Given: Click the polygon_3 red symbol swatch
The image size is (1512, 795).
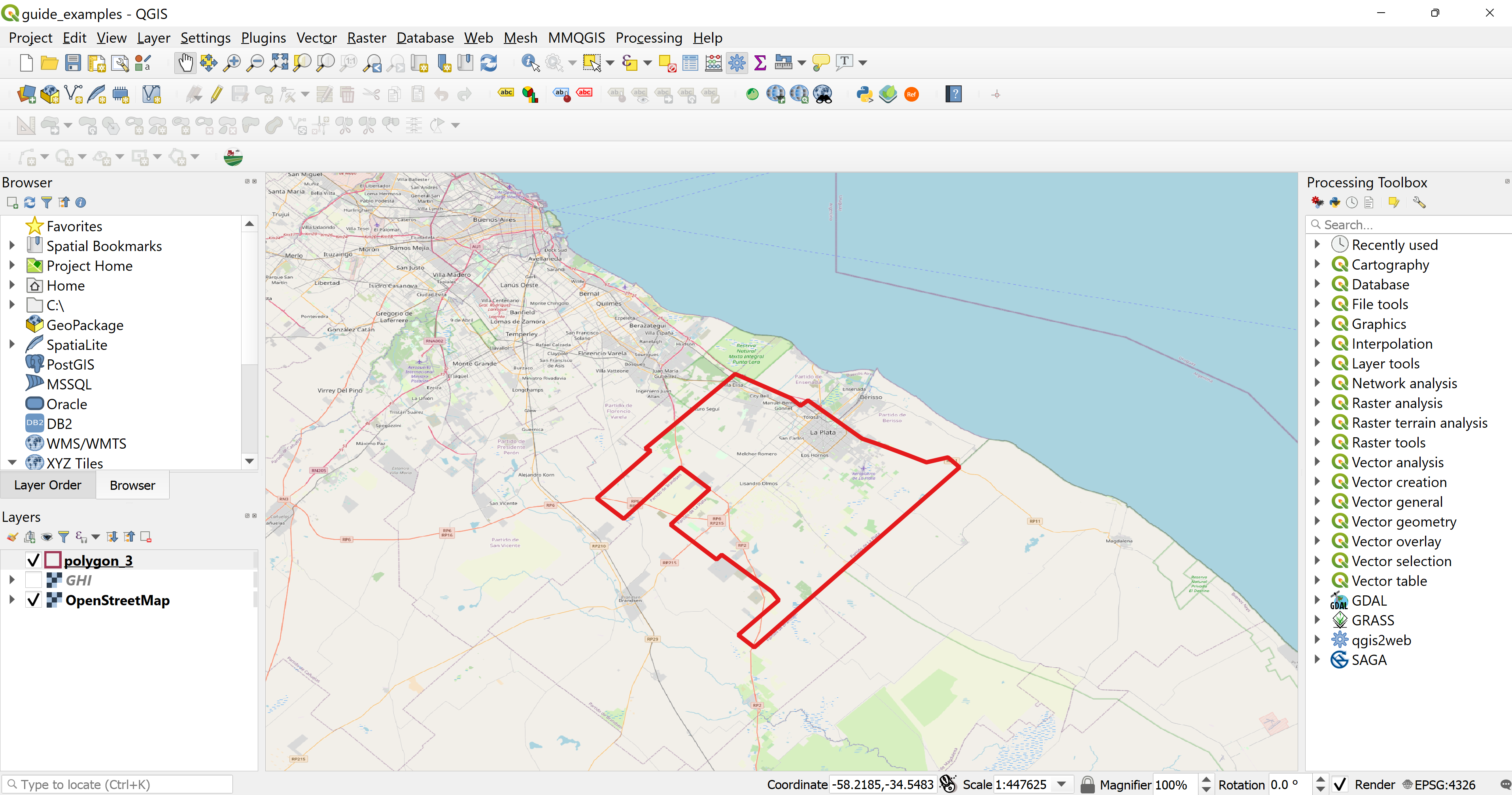Looking at the screenshot, I should (53, 560).
